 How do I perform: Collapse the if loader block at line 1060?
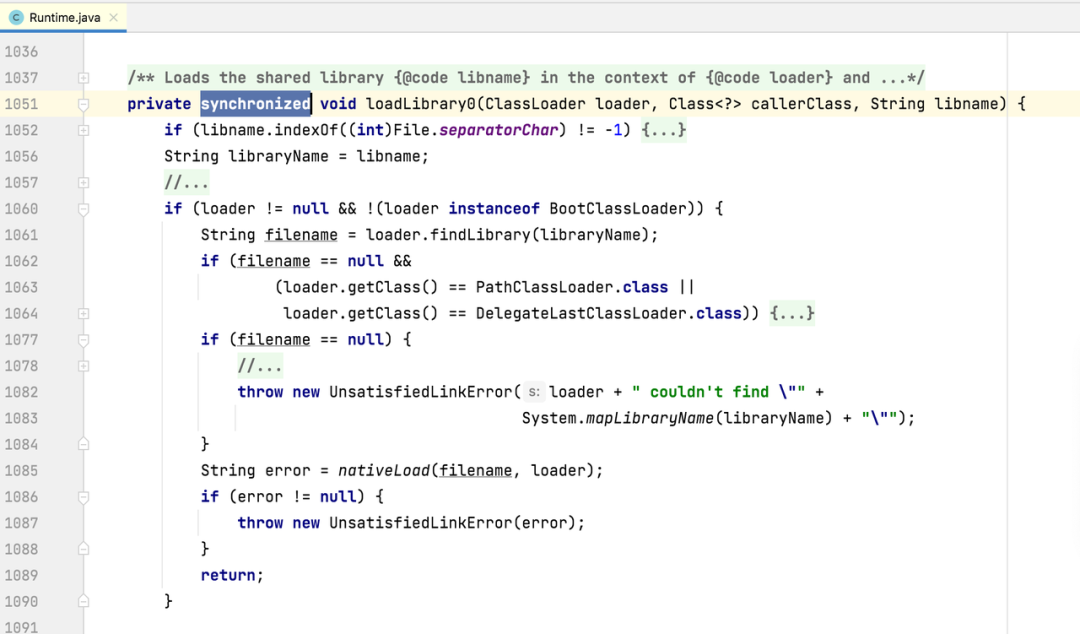click(x=83, y=209)
